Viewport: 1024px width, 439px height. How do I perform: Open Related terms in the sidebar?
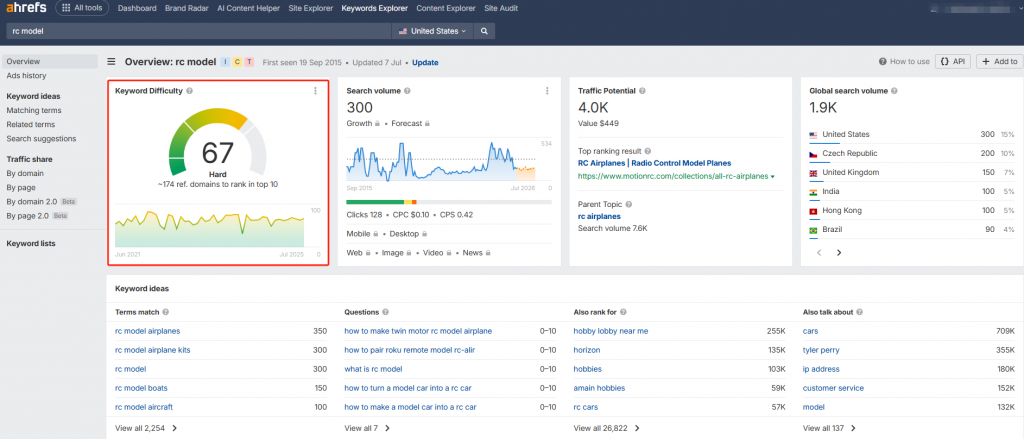pyautogui.click(x=31, y=124)
